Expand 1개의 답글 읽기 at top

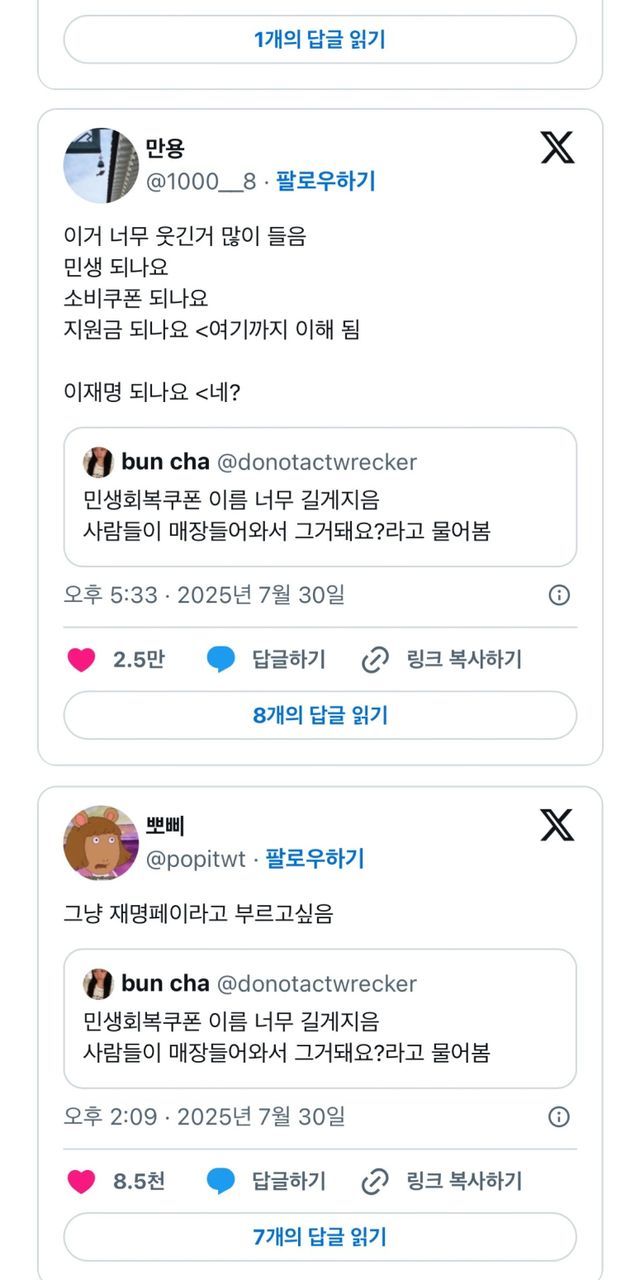(320, 40)
